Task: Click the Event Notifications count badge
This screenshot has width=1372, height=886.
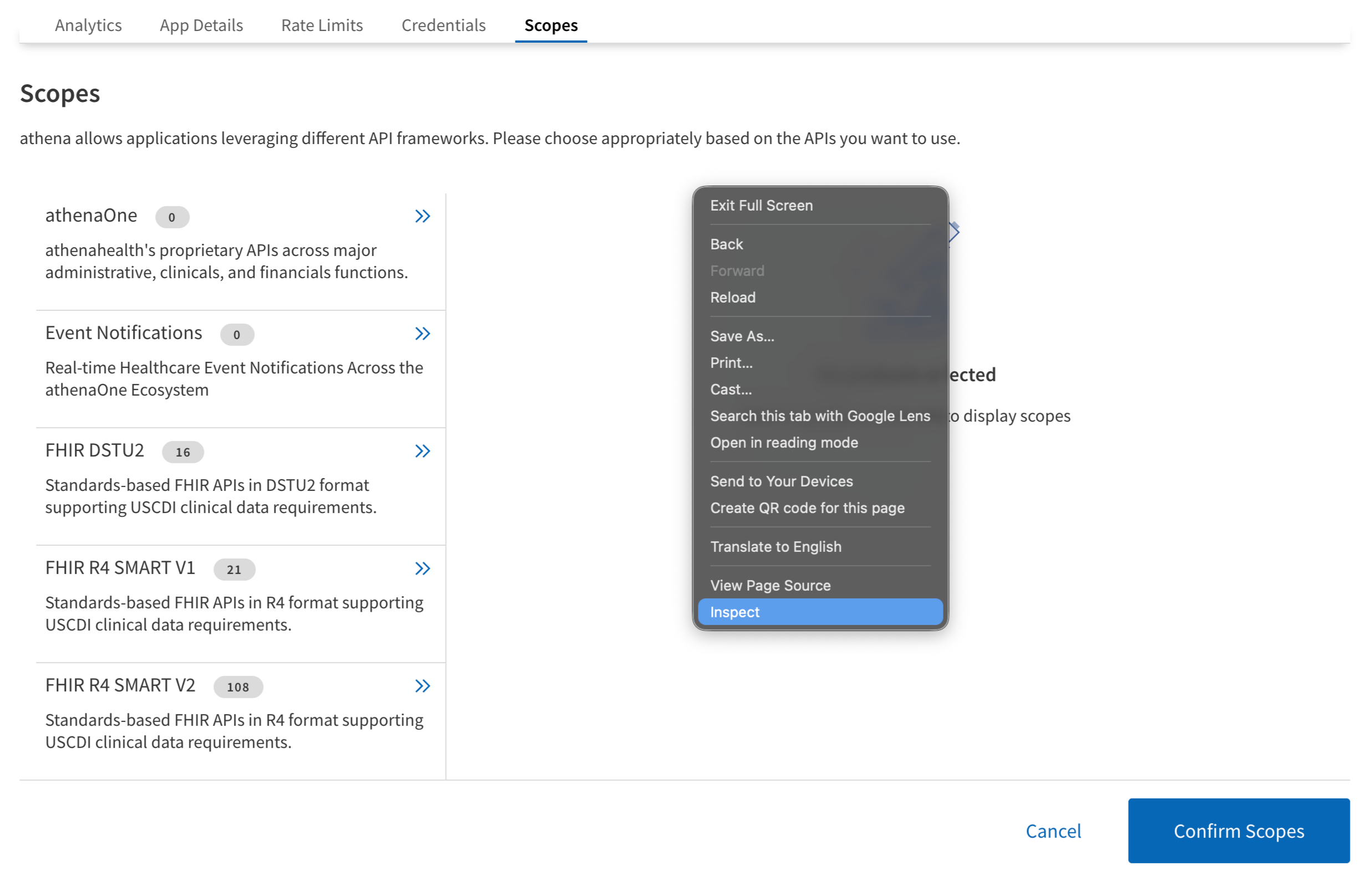Action: [x=237, y=334]
